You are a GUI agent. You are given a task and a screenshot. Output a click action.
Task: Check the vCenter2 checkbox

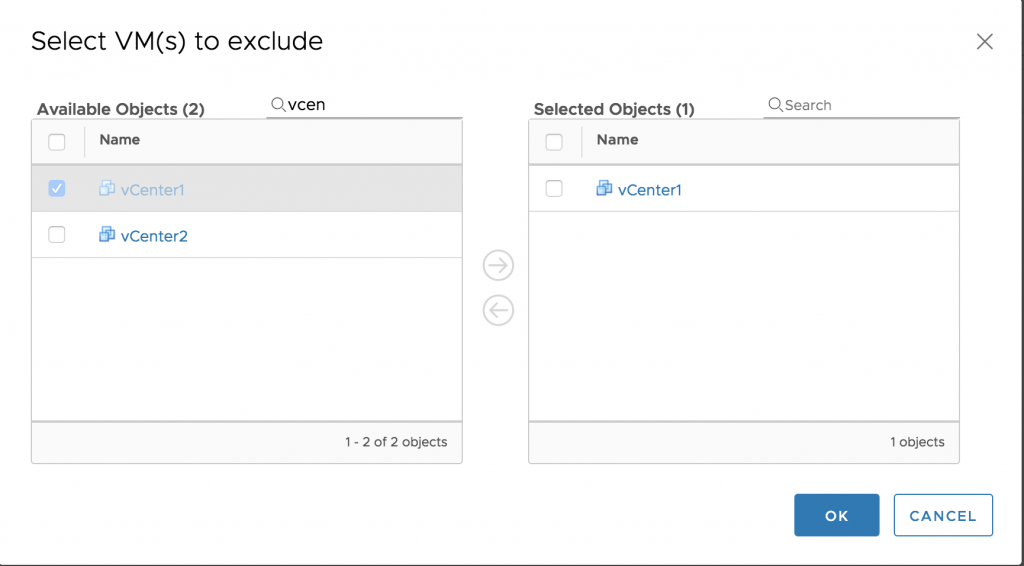[x=57, y=234]
